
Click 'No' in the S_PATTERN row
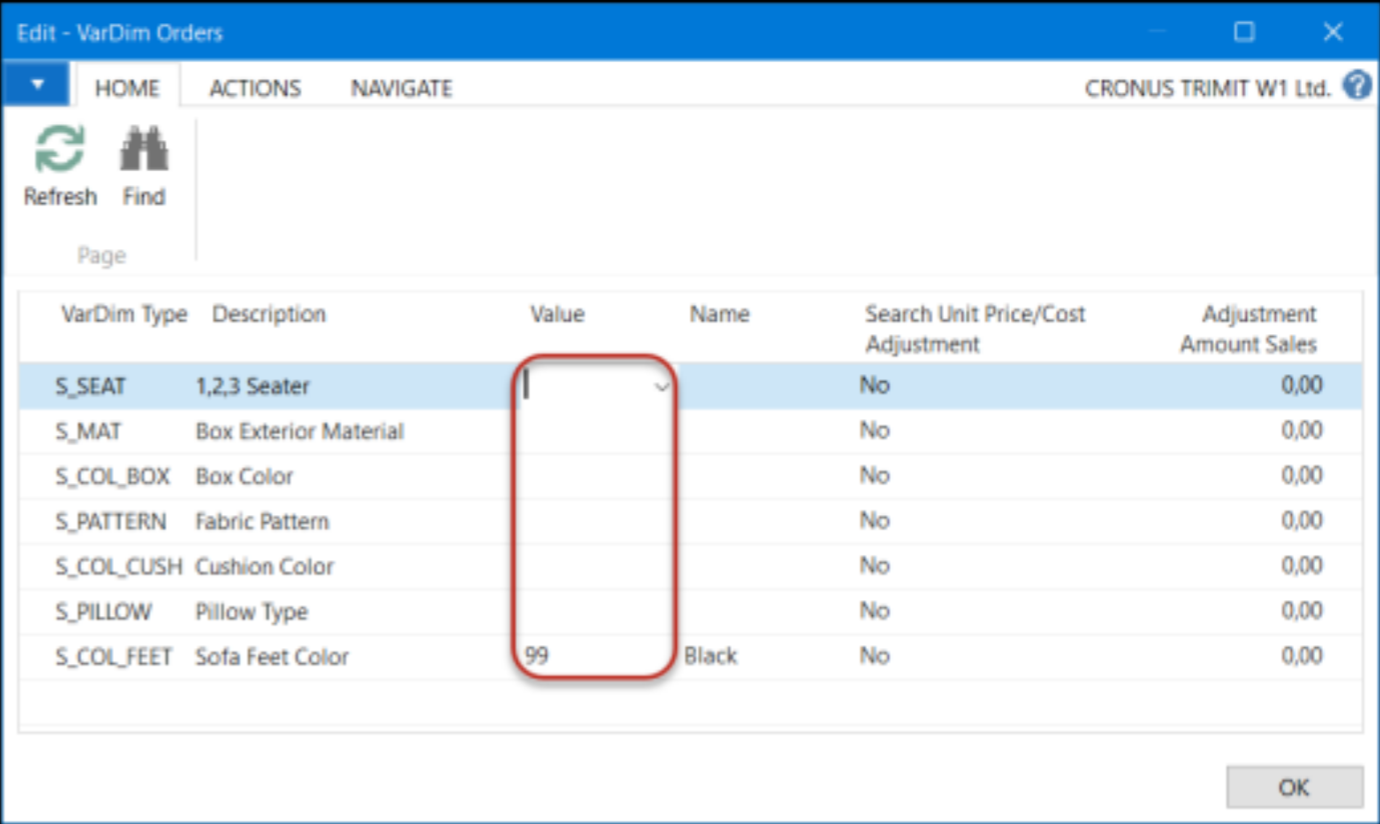coord(874,521)
